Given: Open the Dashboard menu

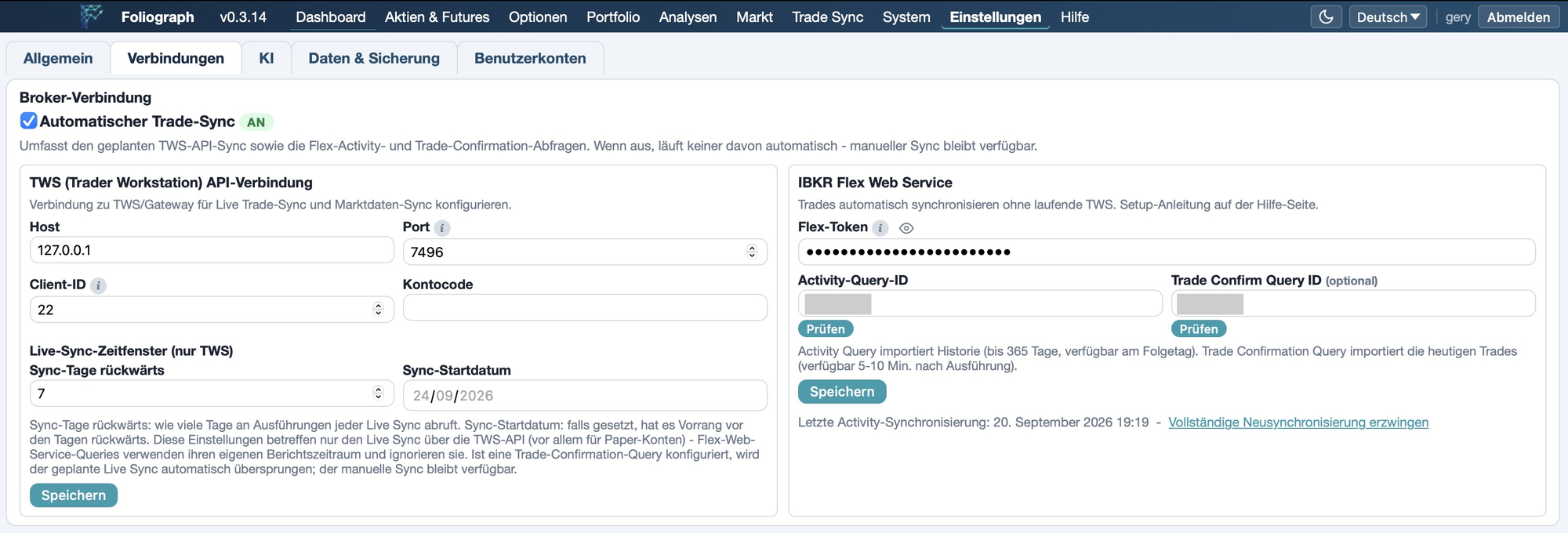Looking at the screenshot, I should pyautogui.click(x=331, y=16).
